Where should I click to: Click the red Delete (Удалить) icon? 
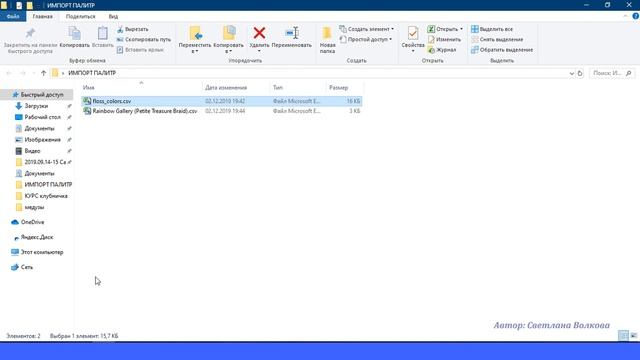[x=259, y=33]
